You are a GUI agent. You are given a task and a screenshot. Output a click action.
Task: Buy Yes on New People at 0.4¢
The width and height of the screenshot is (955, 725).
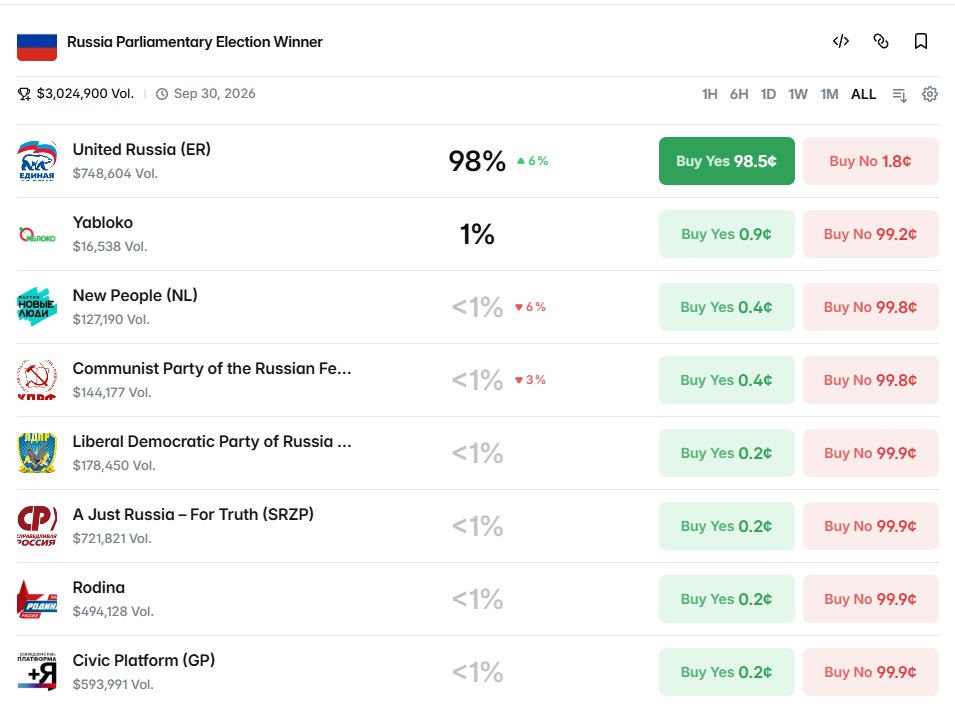[x=727, y=307]
